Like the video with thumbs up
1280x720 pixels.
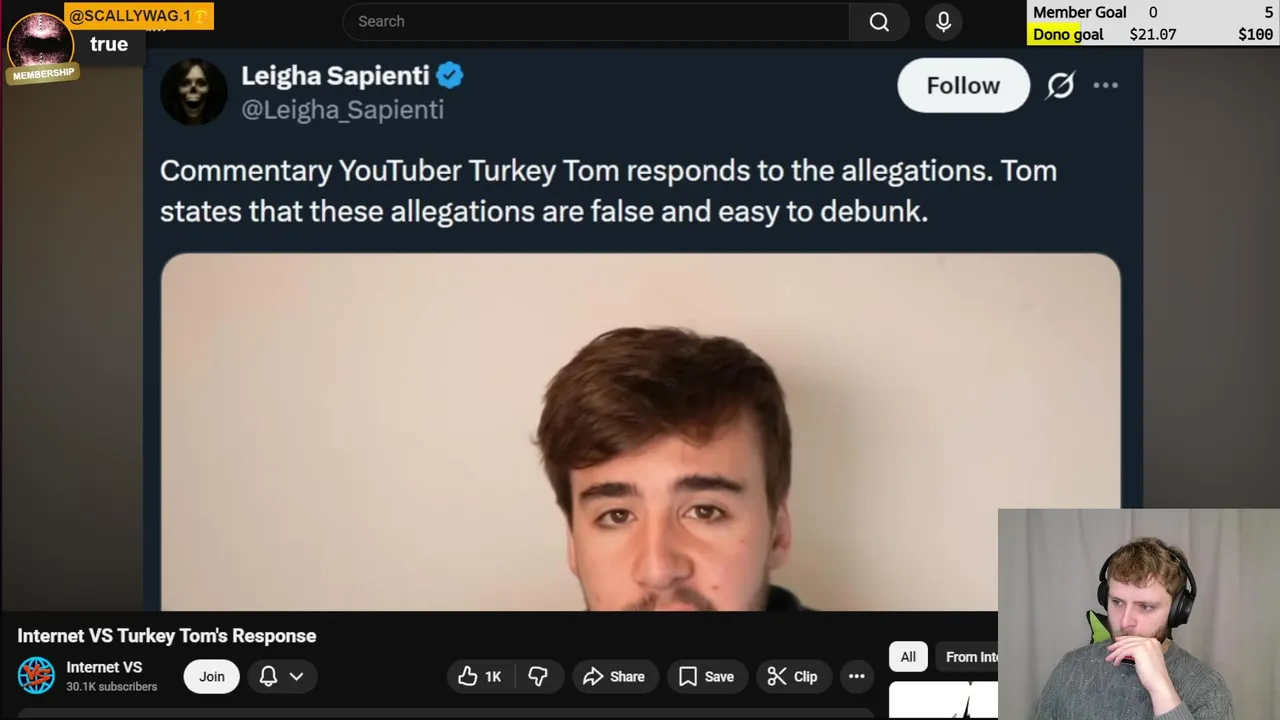pos(480,677)
